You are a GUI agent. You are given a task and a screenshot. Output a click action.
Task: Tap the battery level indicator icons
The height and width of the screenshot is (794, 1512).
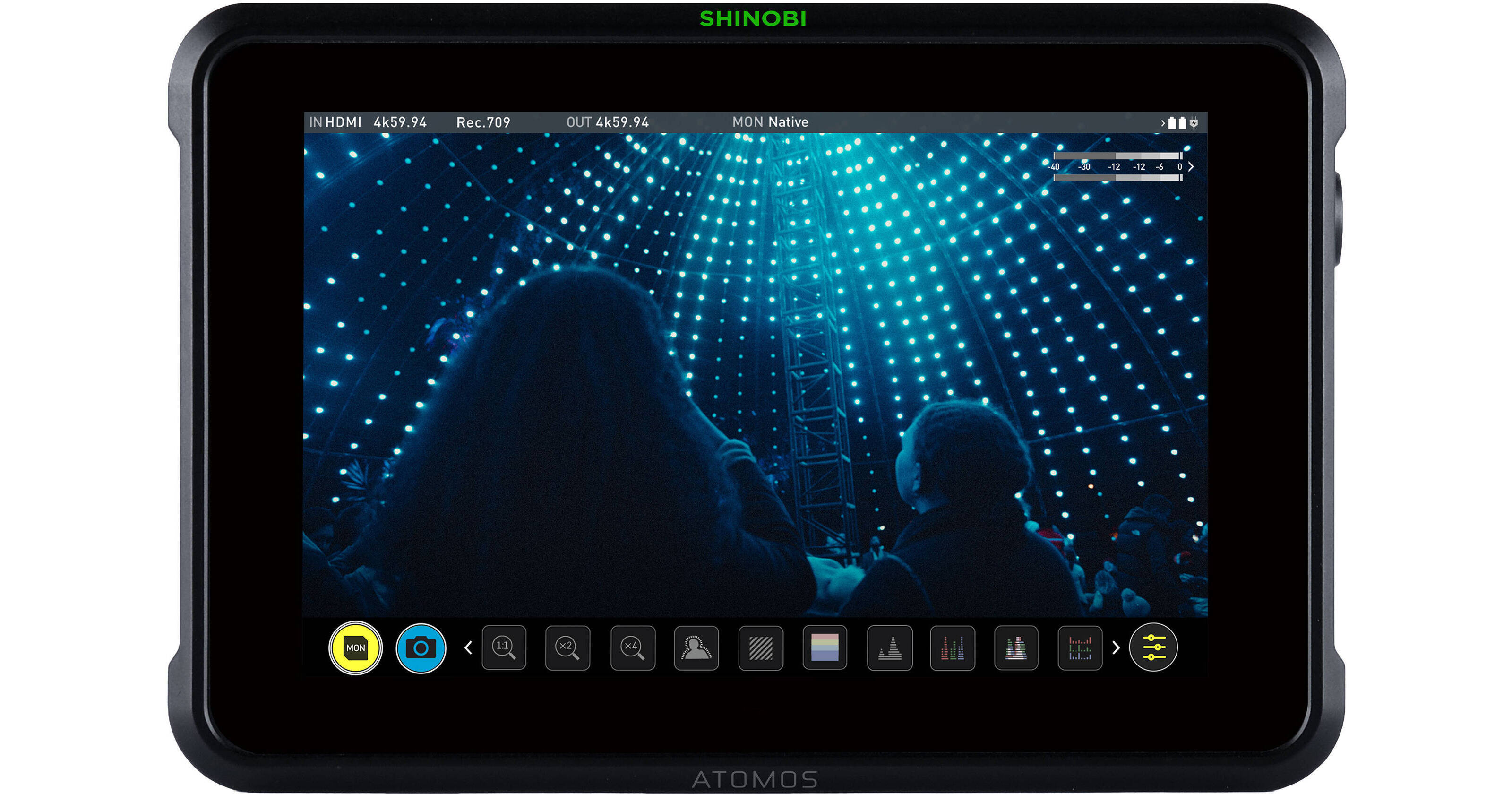[x=1177, y=123]
